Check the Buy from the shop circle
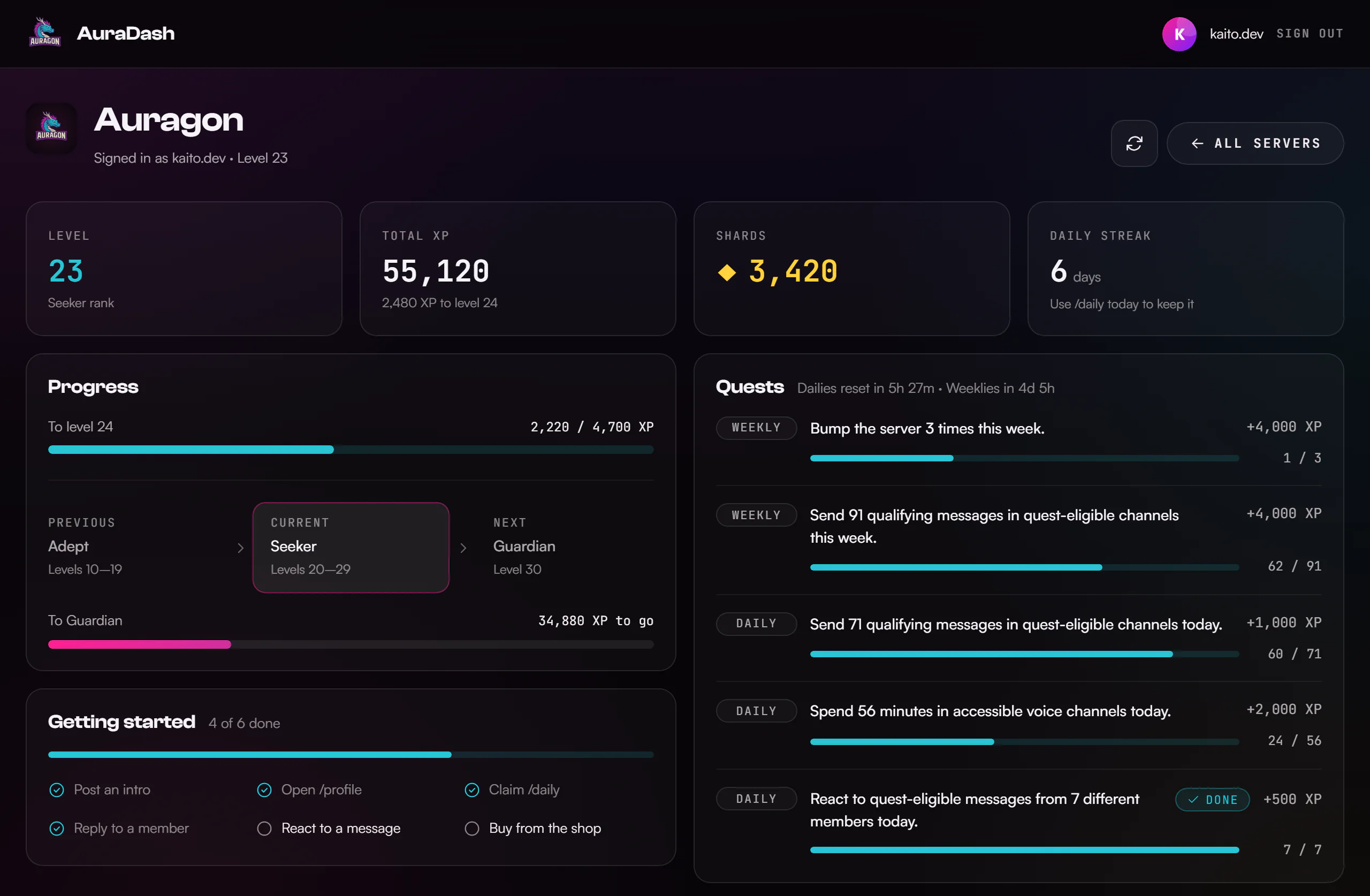Viewport: 1370px width, 896px height. tap(471, 828)
